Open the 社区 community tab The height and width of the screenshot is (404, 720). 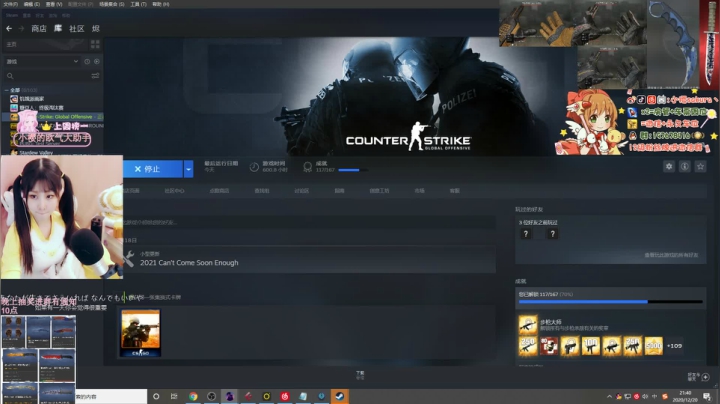point(77,28)
